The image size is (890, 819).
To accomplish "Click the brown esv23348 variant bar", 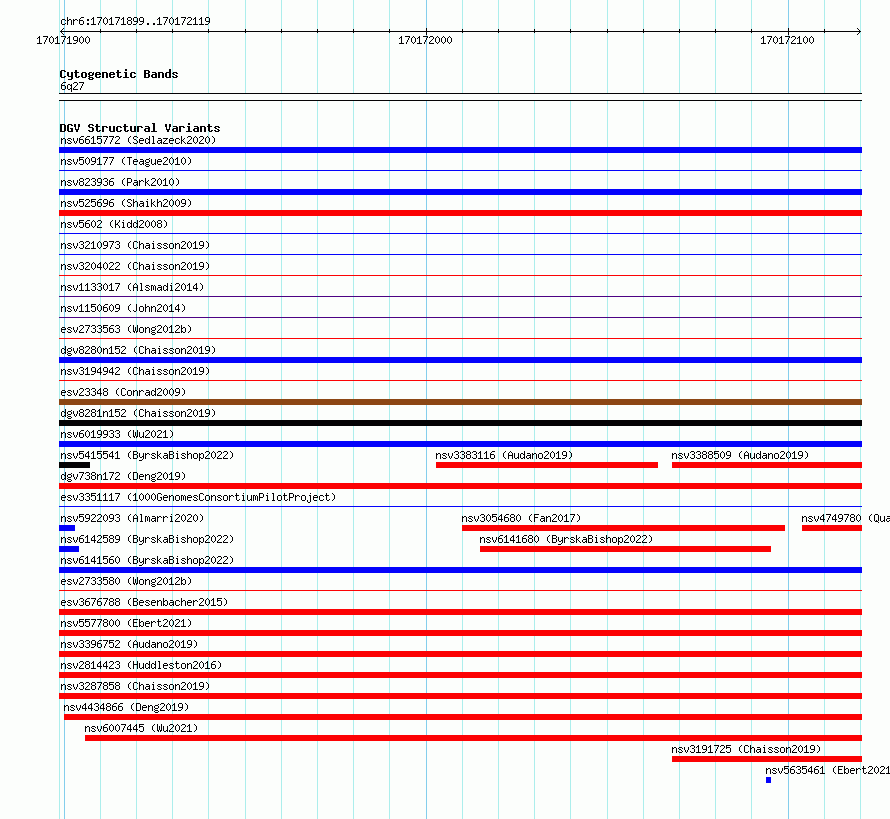I will (460, 402).
